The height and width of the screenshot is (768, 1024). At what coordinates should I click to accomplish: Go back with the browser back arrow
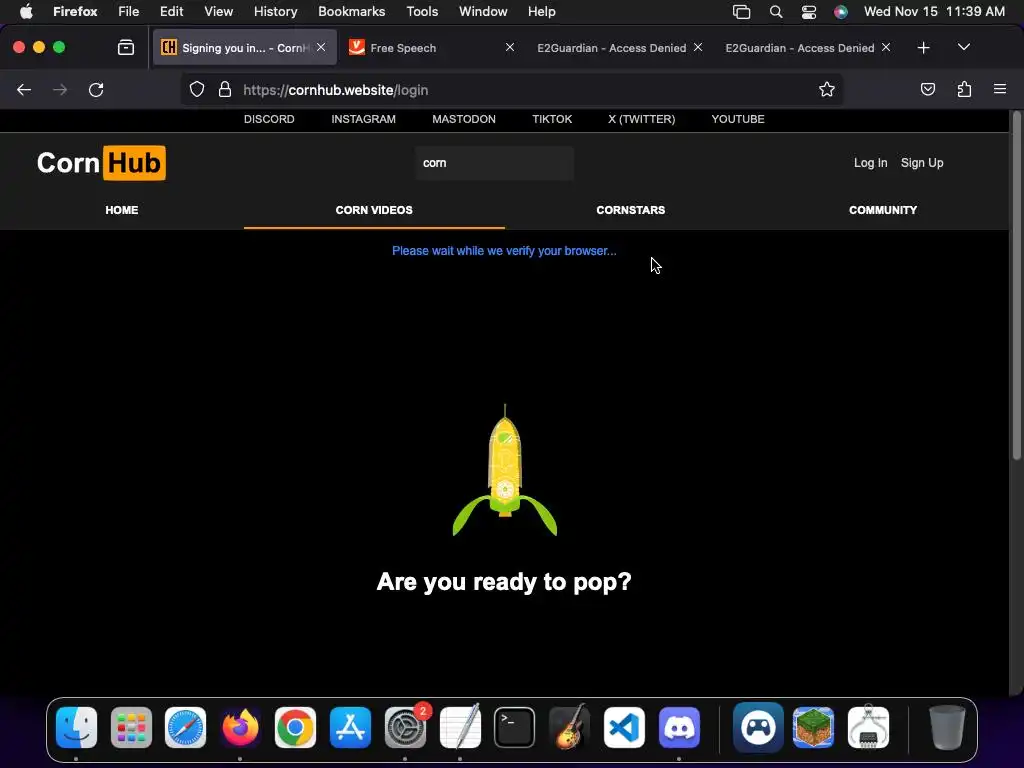[x=24, y=89]
